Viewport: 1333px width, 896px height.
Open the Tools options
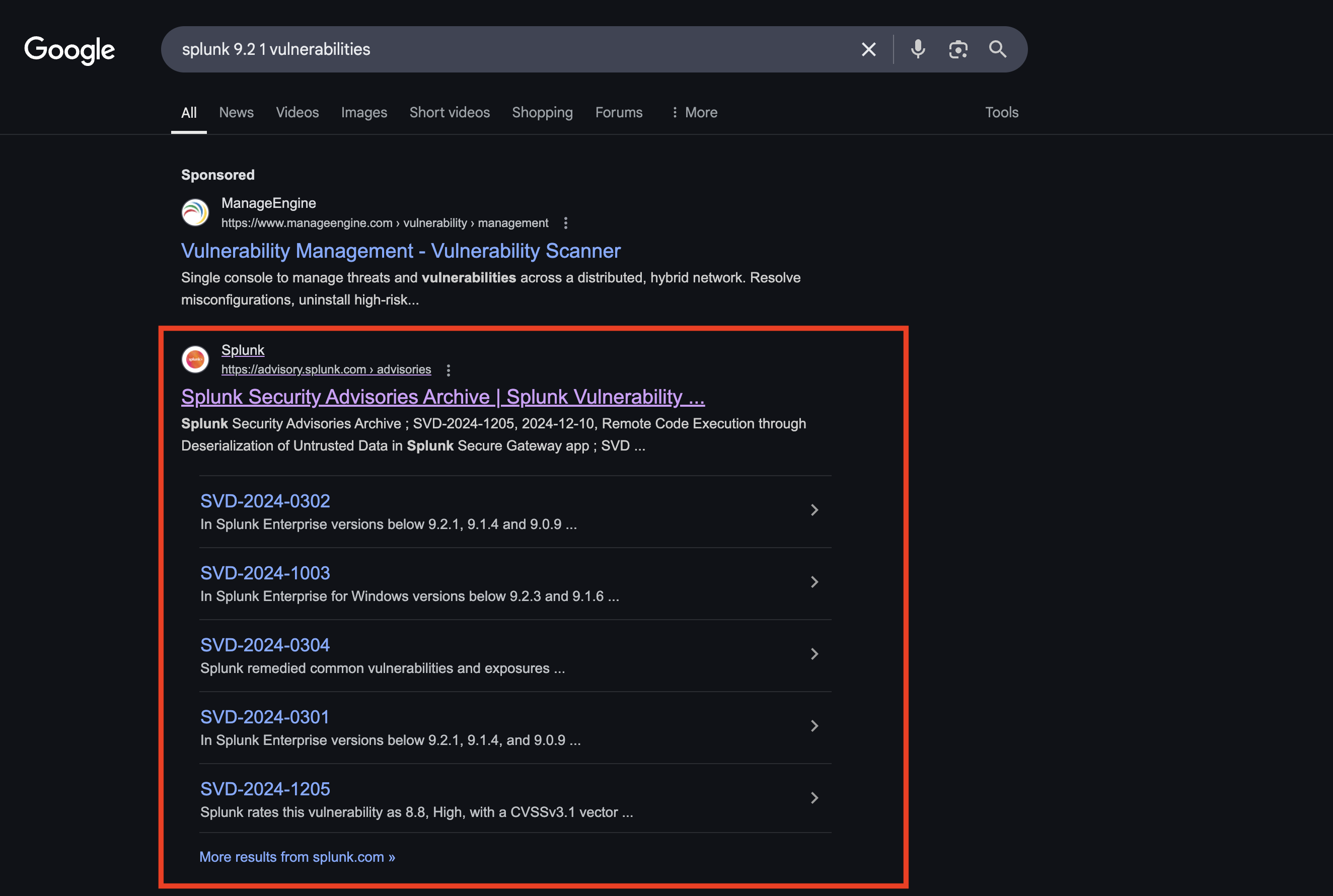click(x=1002, y=113)
